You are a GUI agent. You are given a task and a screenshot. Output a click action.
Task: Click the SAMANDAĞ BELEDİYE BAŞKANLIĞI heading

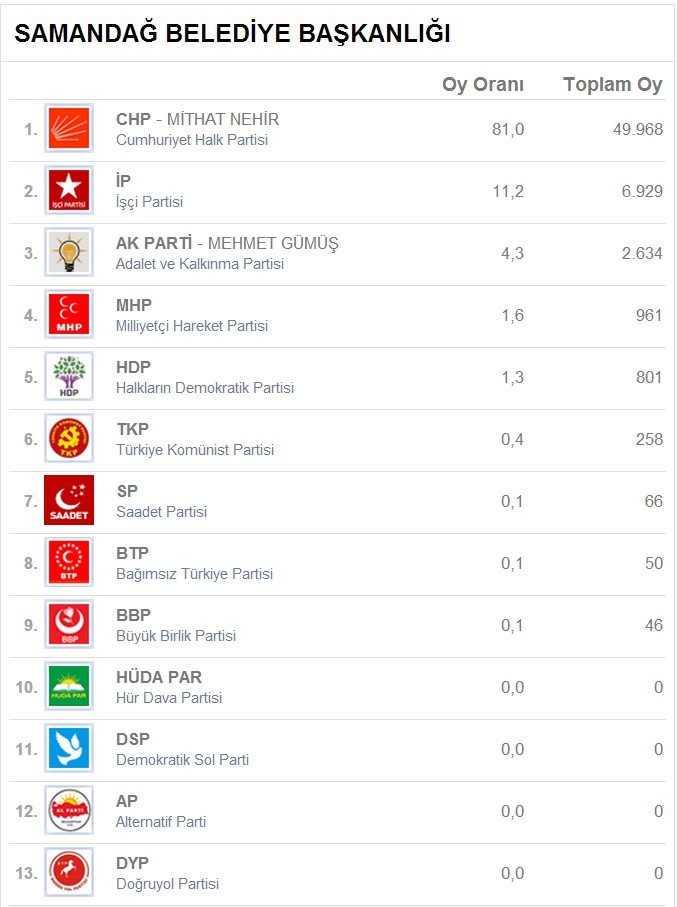[232, 34]
